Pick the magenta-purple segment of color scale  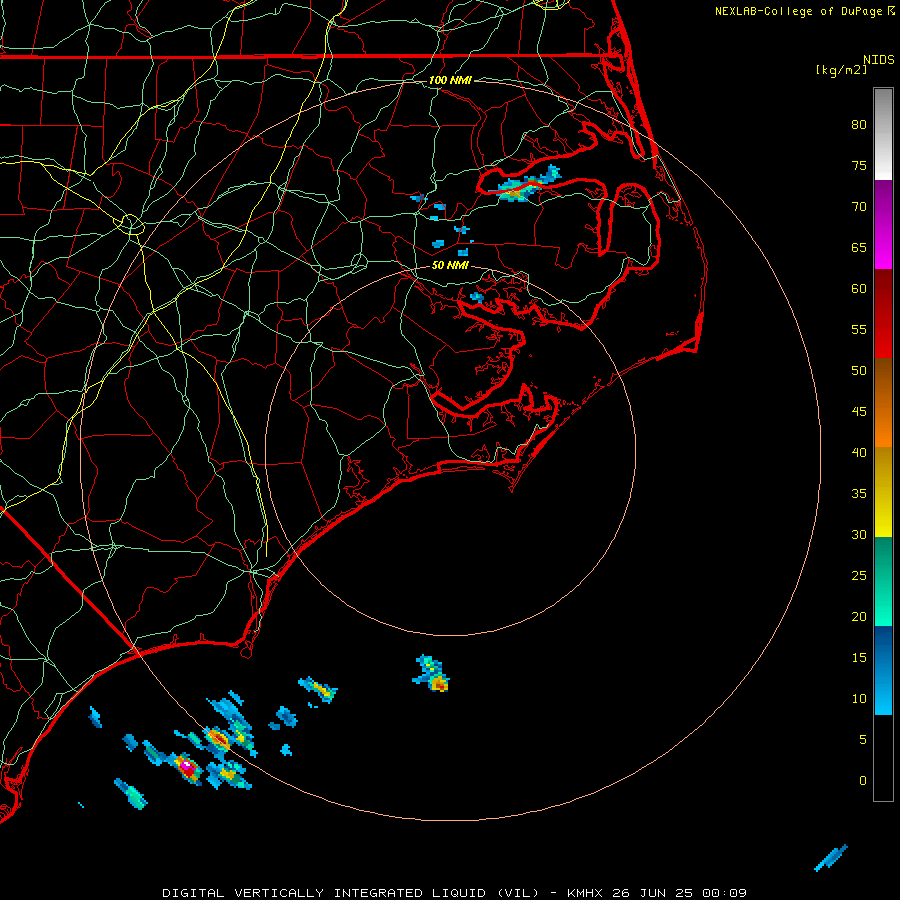click(883, 224)
